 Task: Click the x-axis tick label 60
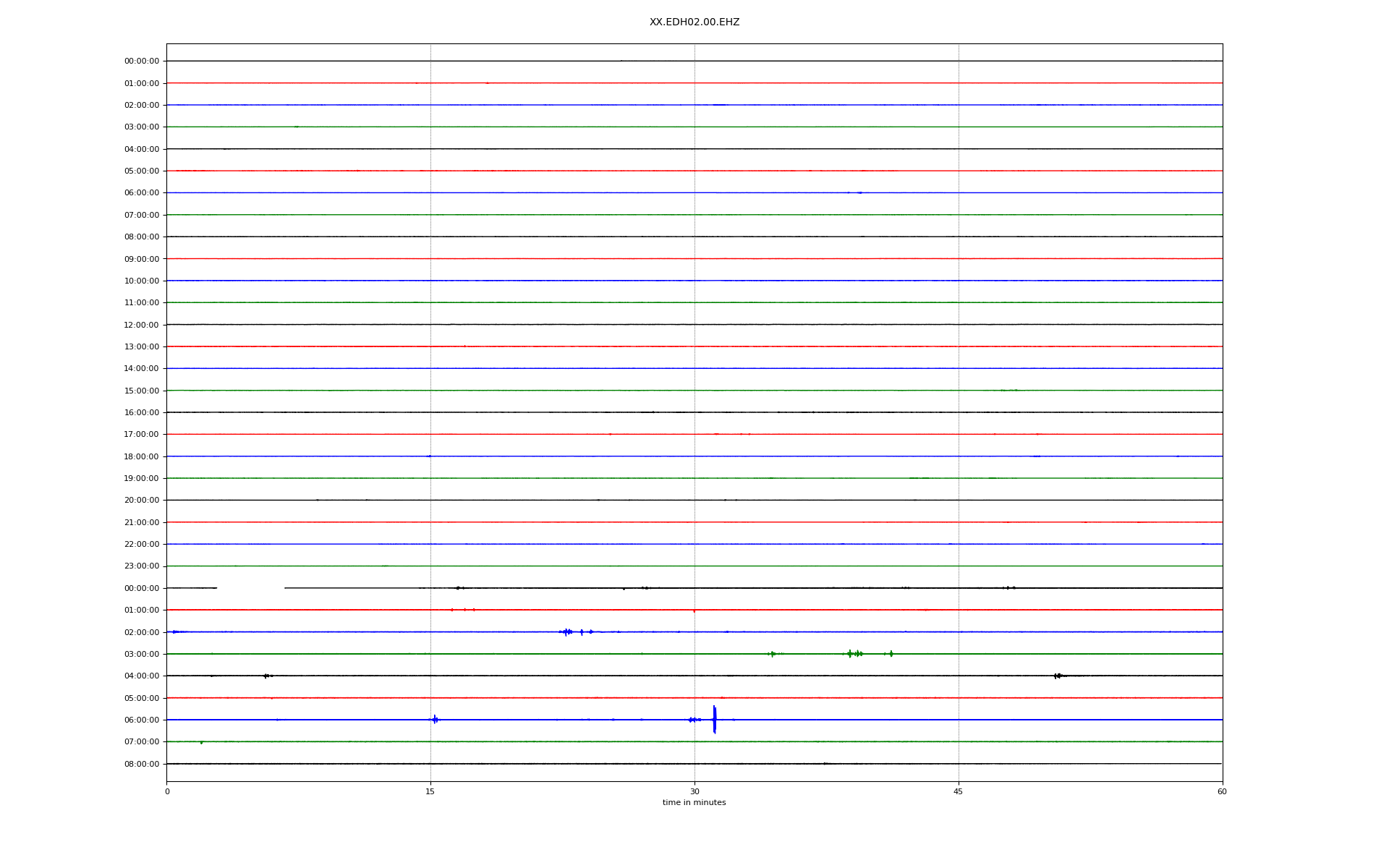(x=1221, y=791)
